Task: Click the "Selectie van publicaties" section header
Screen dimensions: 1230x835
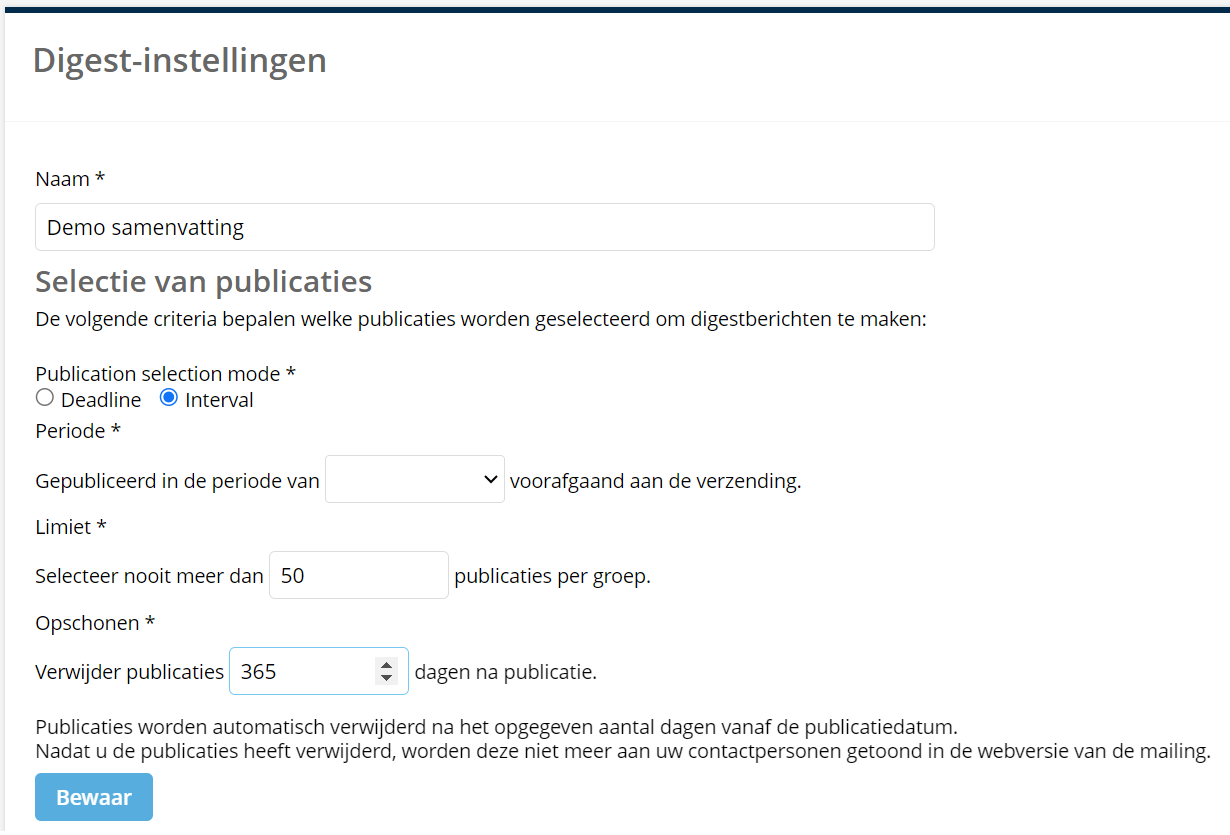Action: [203, 282]
